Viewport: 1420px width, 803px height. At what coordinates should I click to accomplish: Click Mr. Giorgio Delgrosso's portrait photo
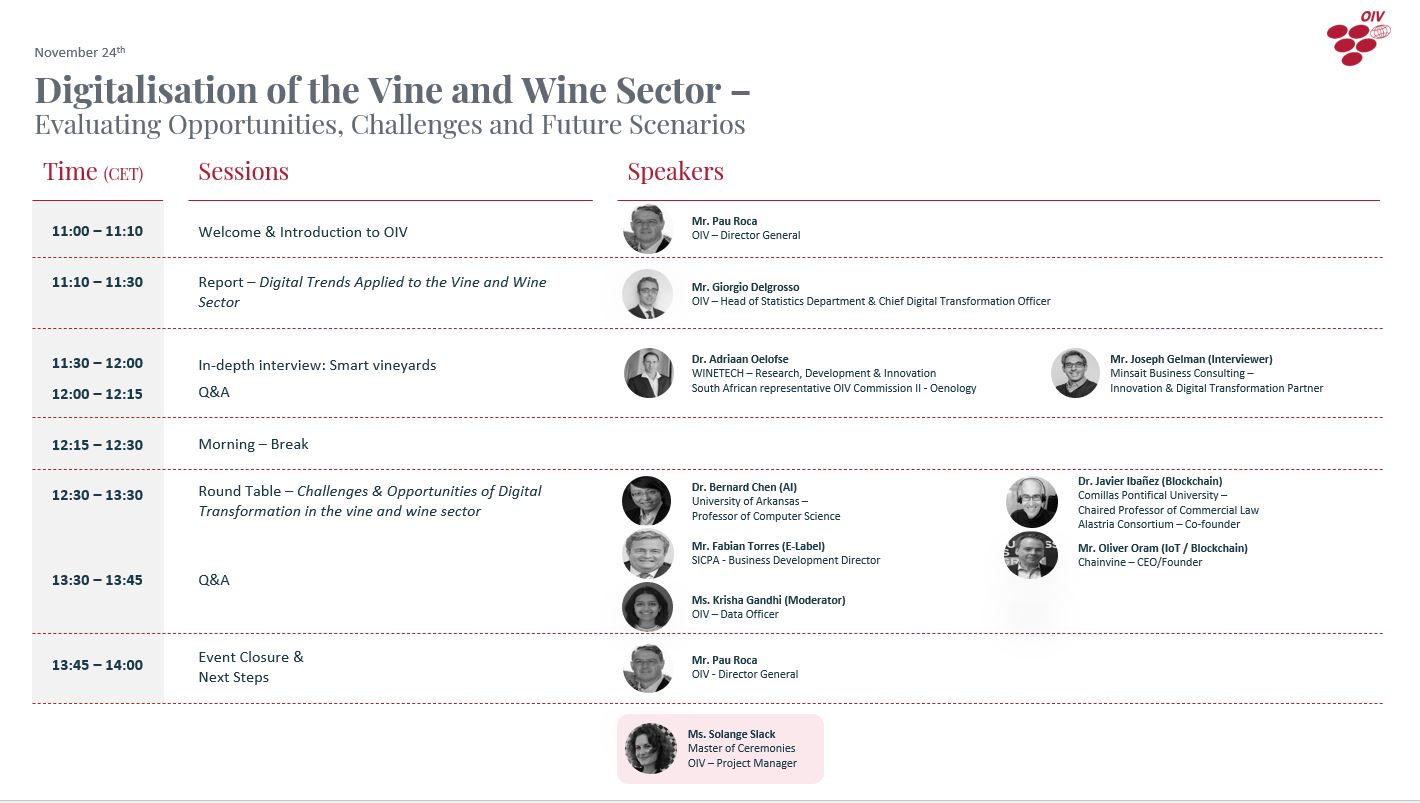click(647, 294)
